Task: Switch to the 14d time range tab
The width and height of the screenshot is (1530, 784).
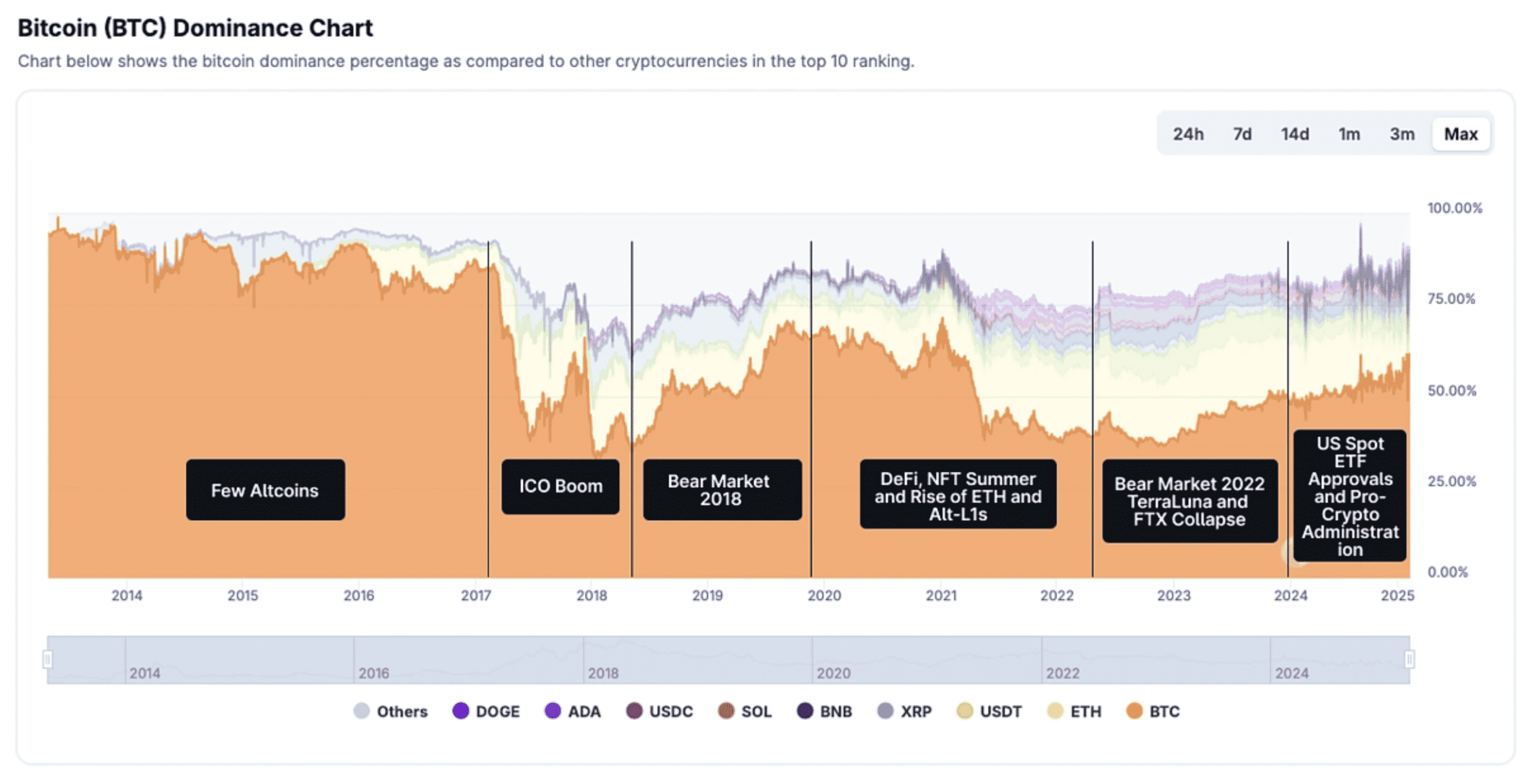Action: pyautogui.click(x=1296, y=134)
